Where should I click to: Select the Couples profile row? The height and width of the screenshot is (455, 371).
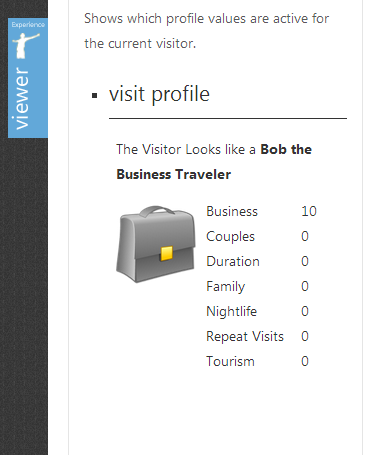258,236
